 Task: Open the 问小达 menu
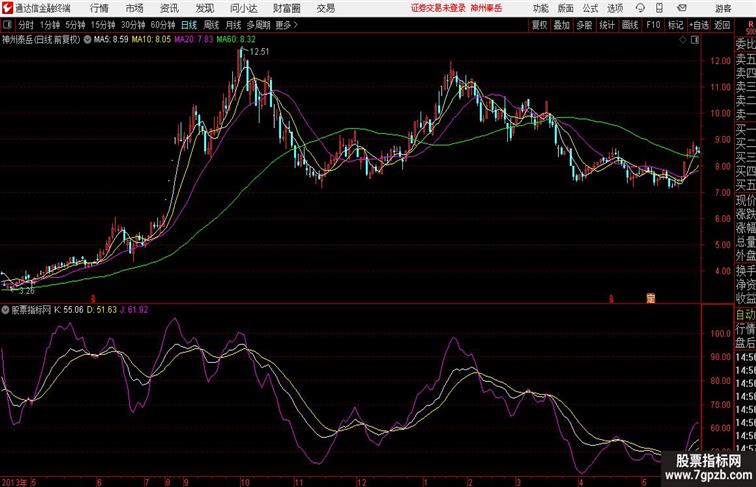tap(243, 8)
